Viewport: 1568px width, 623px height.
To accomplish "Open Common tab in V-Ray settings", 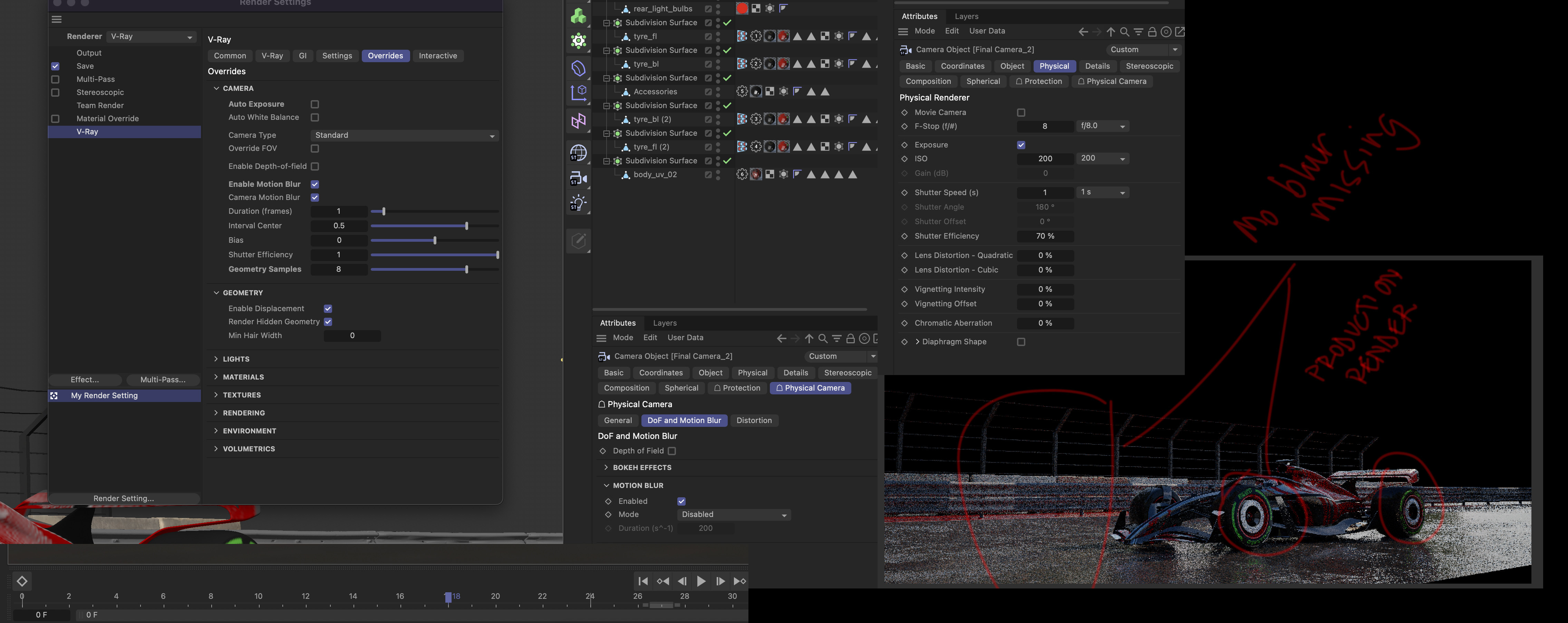I will [230, 55].
